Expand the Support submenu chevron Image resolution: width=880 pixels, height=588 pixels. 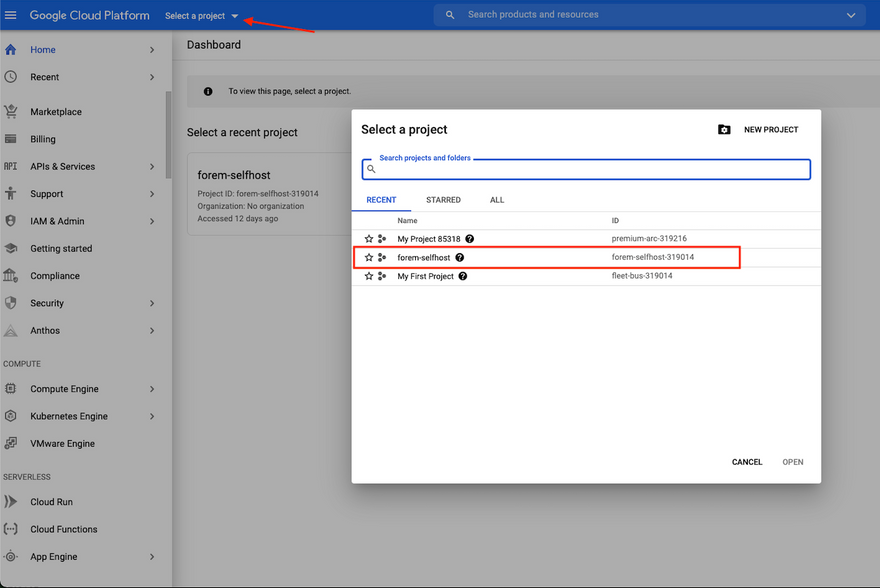152,194
